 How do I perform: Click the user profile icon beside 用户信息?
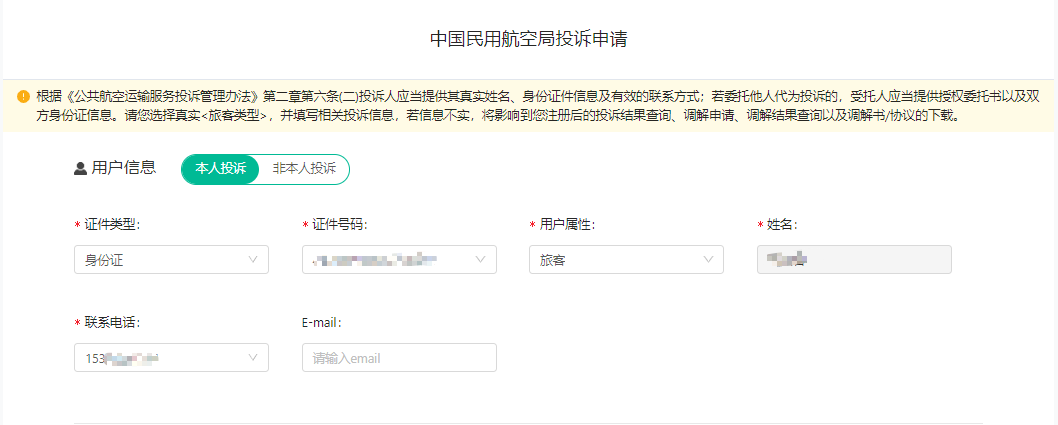(81, 169)
